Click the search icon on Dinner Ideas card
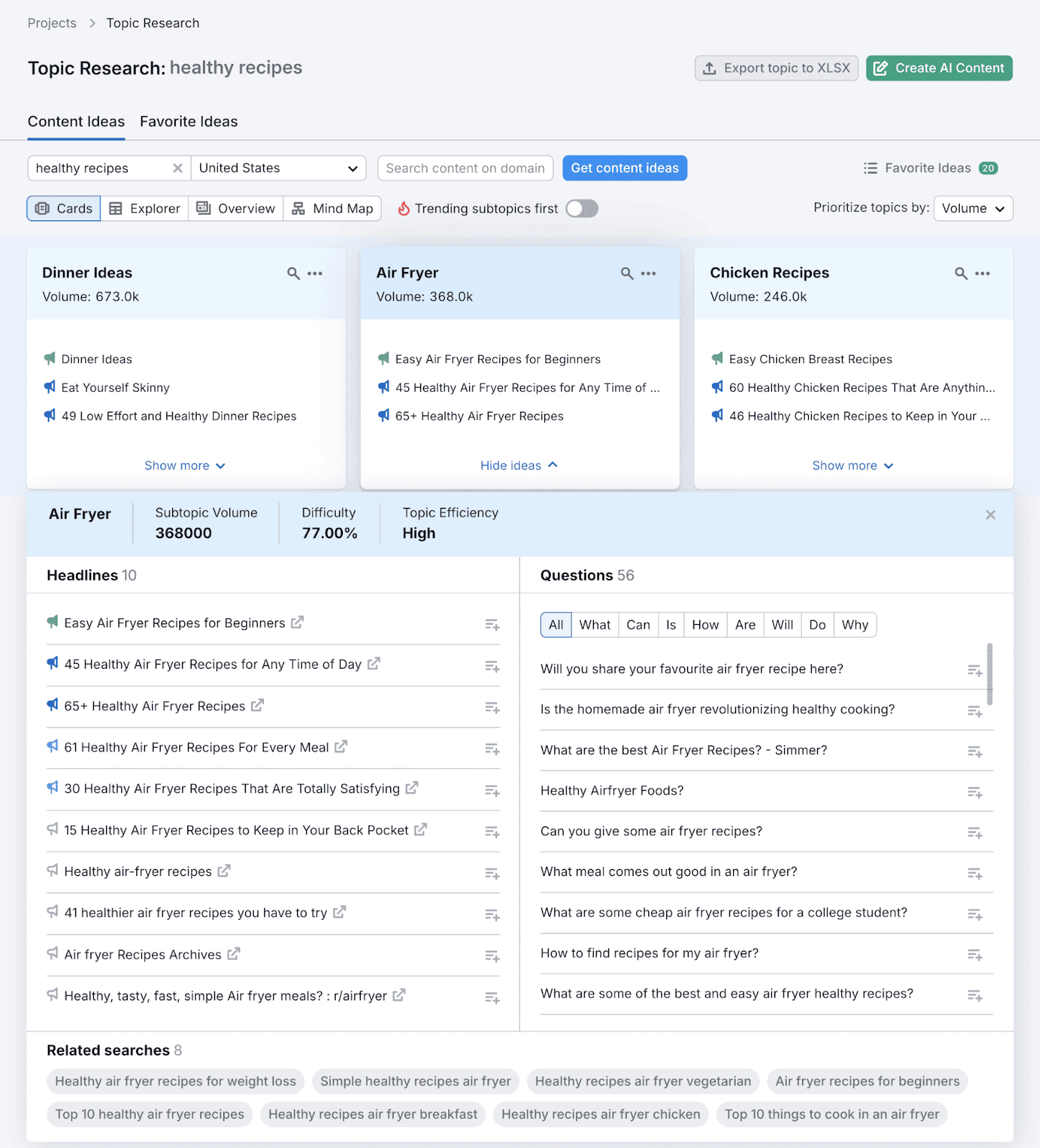 pos(293,273)
